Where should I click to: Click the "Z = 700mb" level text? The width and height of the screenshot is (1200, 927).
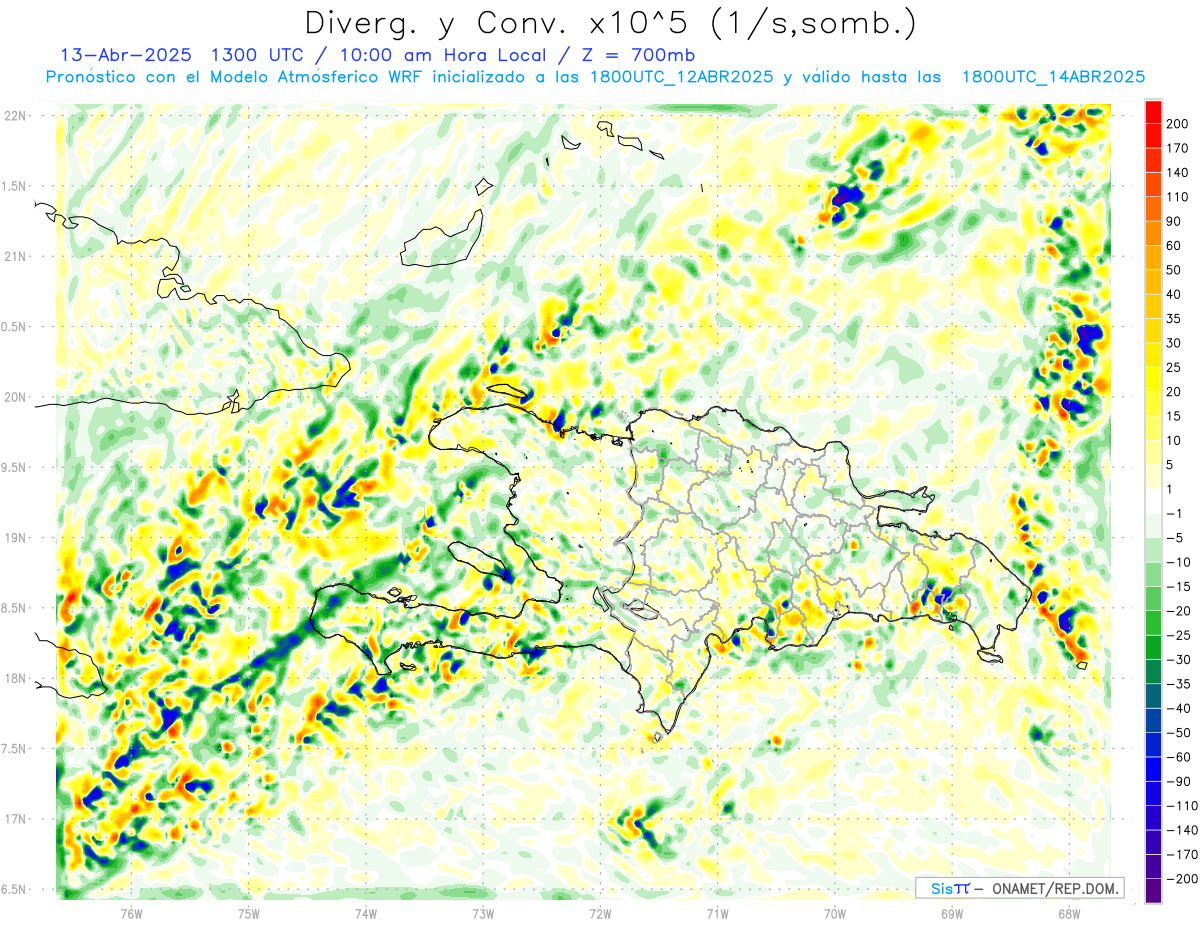pyautogui.click(x=640, y=55)
